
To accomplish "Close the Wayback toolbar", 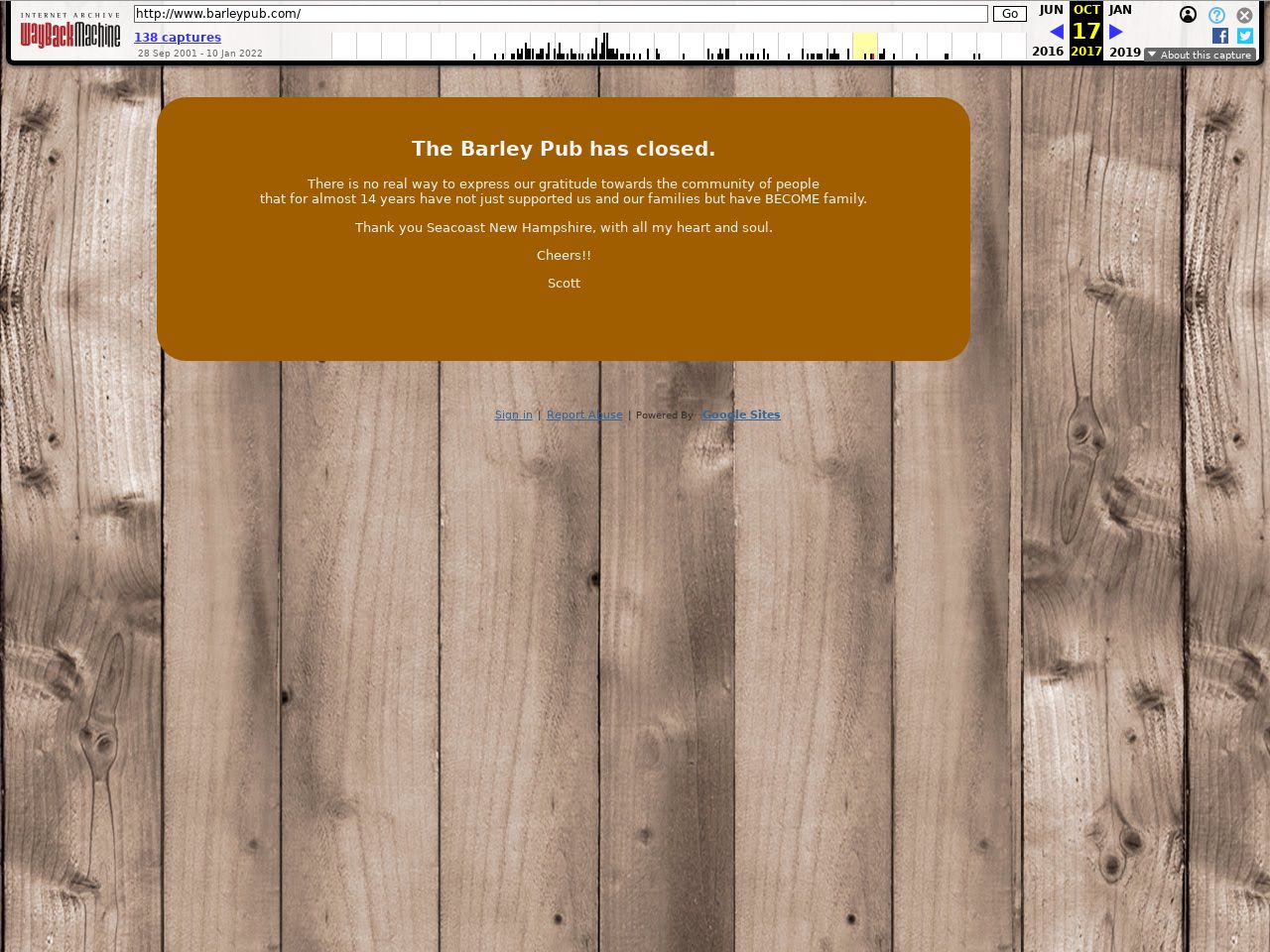I will point(1244,15).
